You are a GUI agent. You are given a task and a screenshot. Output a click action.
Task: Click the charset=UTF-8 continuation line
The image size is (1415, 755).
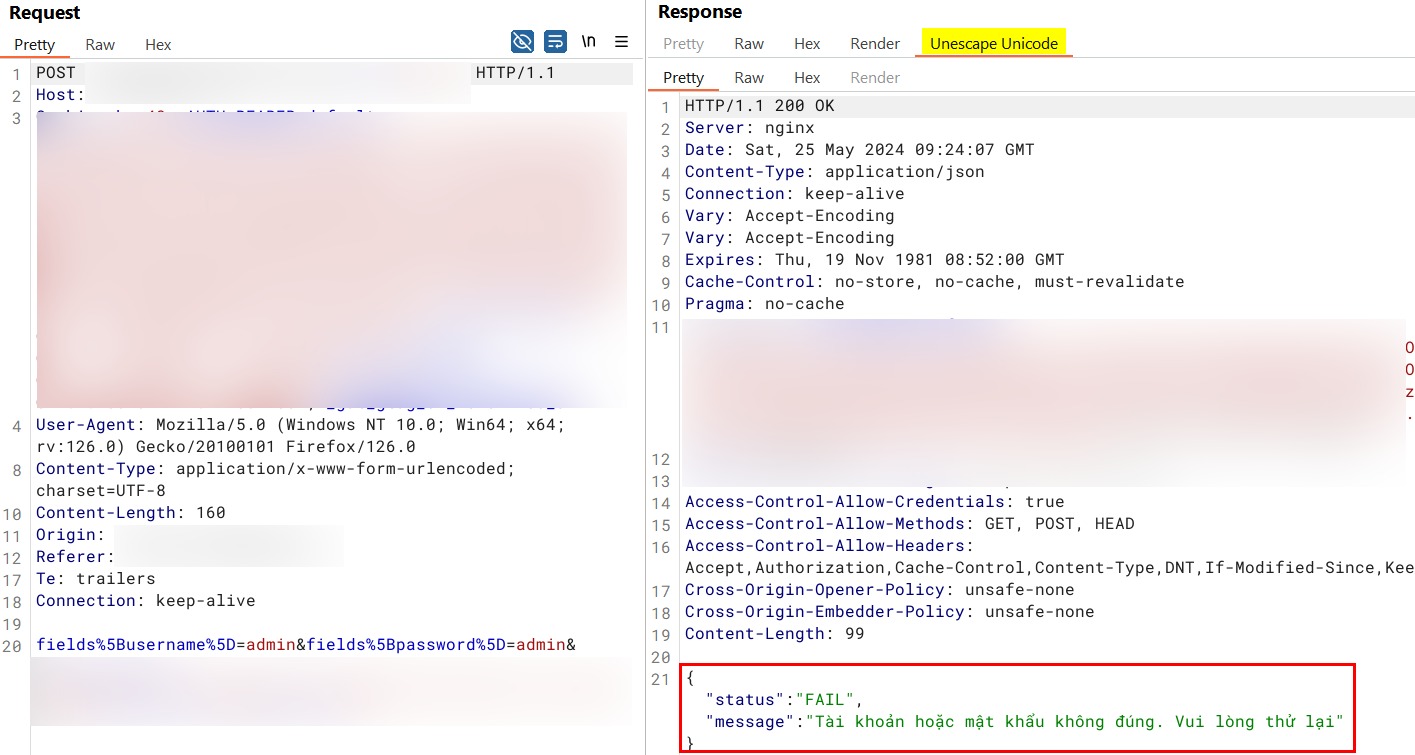(x=101, y=491)
